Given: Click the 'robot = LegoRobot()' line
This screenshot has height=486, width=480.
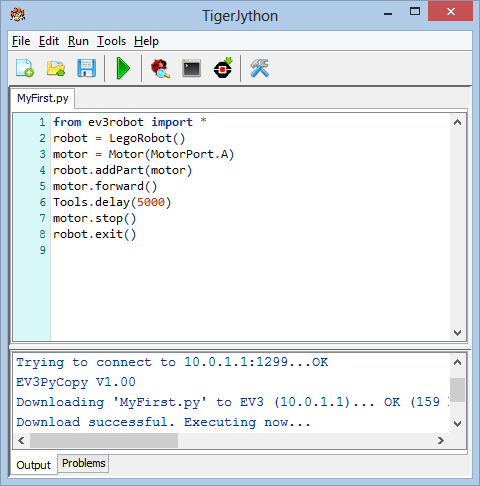Looking at the screenshot, I should point(119,138).
